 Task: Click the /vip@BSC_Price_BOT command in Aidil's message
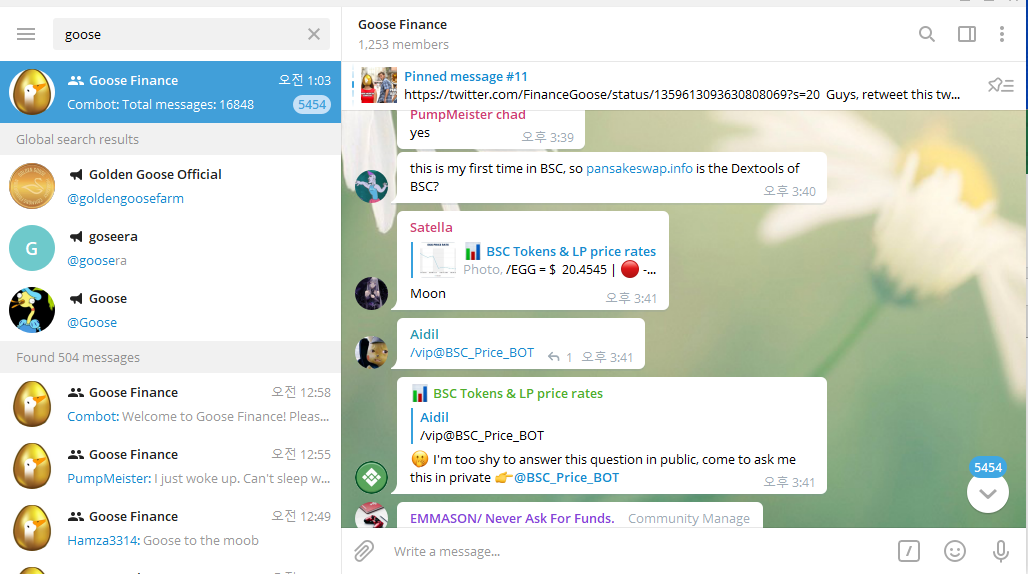click(x=472, y=353)
